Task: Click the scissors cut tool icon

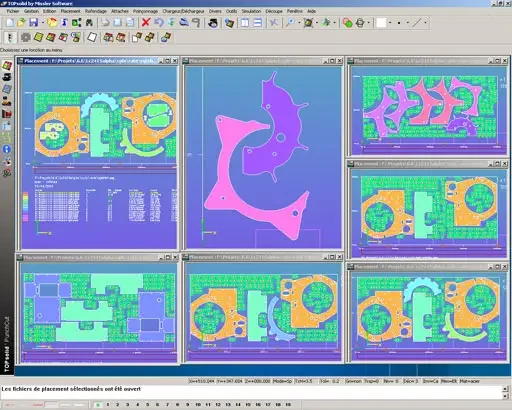Action: pyautogui.click(x=273, y=23)
